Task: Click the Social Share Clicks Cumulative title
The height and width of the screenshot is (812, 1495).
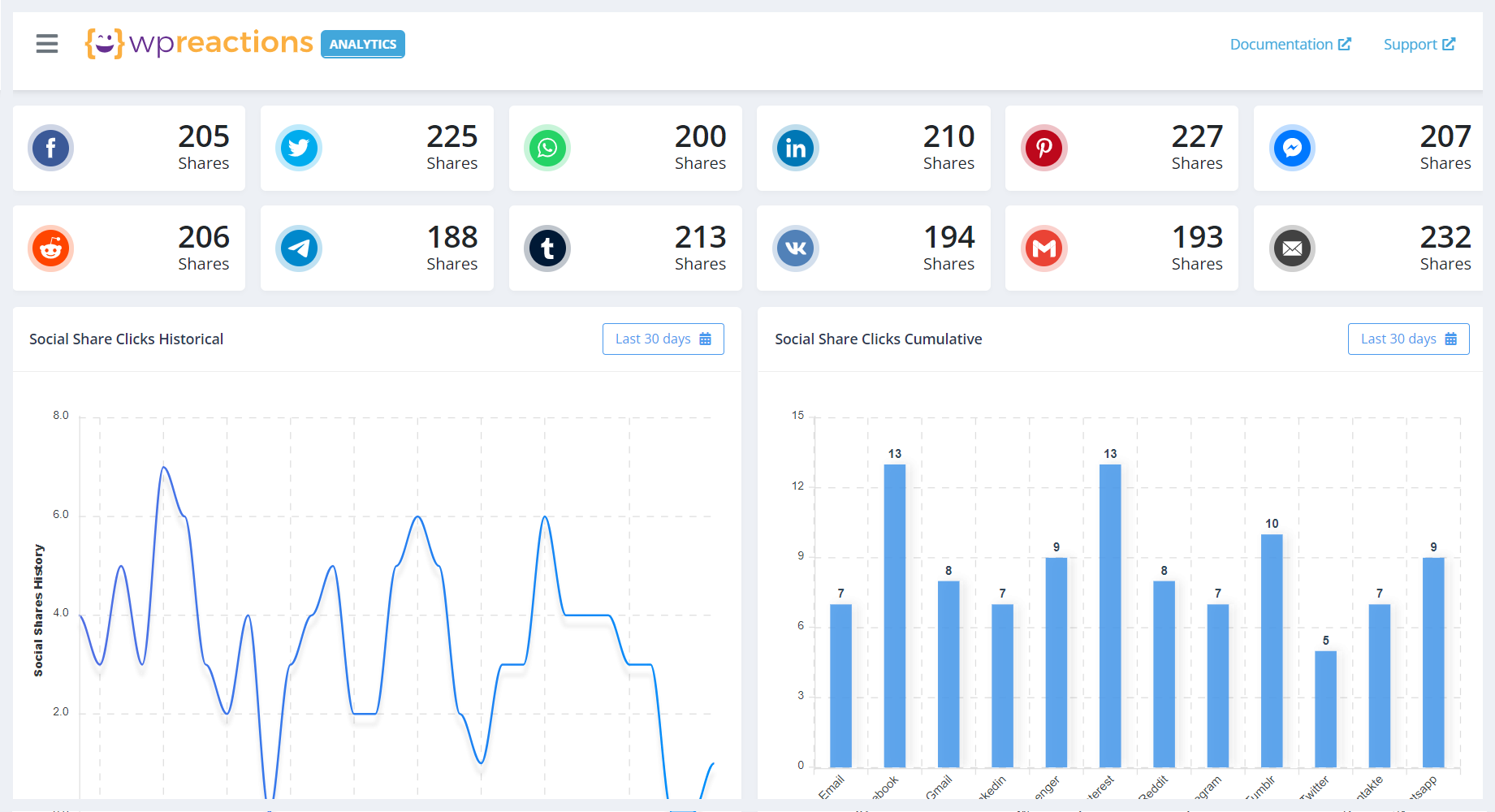Action: [x=879, y=339]
